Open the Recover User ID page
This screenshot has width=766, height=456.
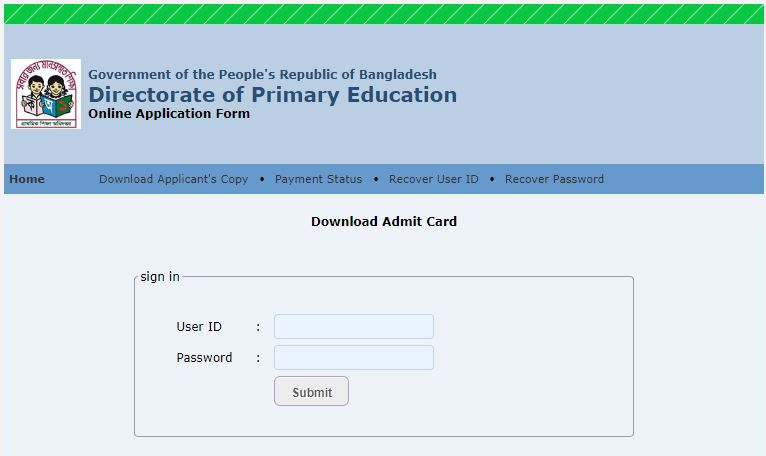point(433,179)
